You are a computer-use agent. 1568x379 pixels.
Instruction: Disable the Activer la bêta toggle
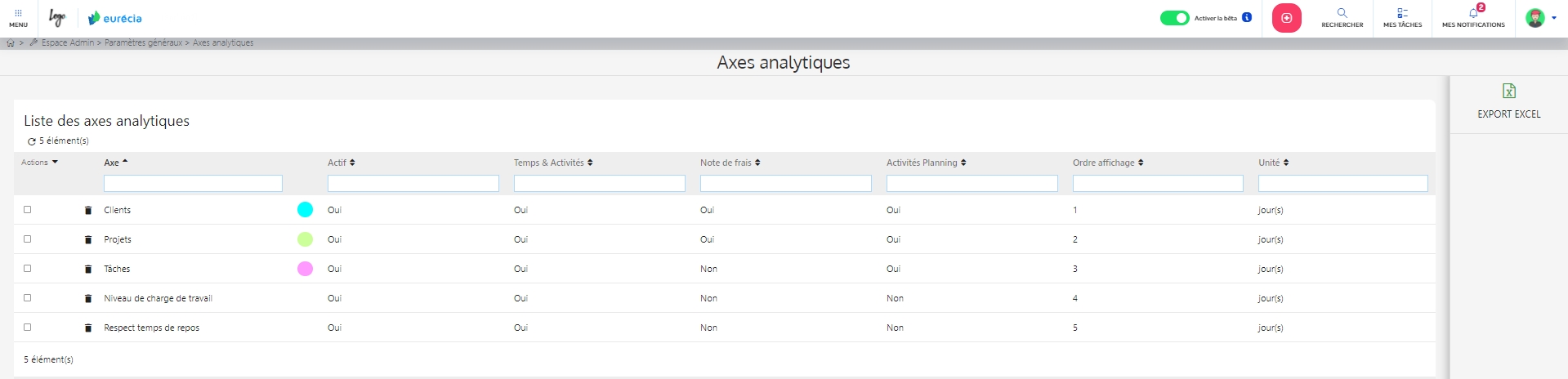pos(1174,18)
